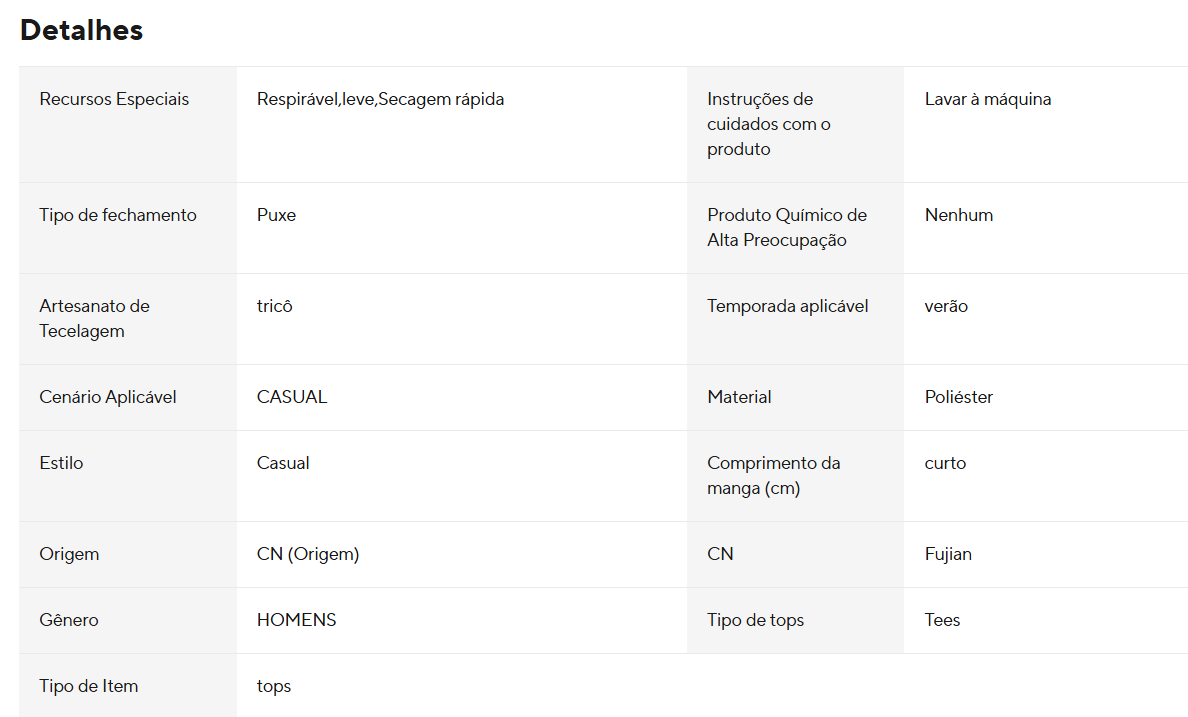The height and width of the screenshot is (717, 1188).
Task: Click Produto Químico de Alta Preocupação label
Action: [x=786, y=228]
